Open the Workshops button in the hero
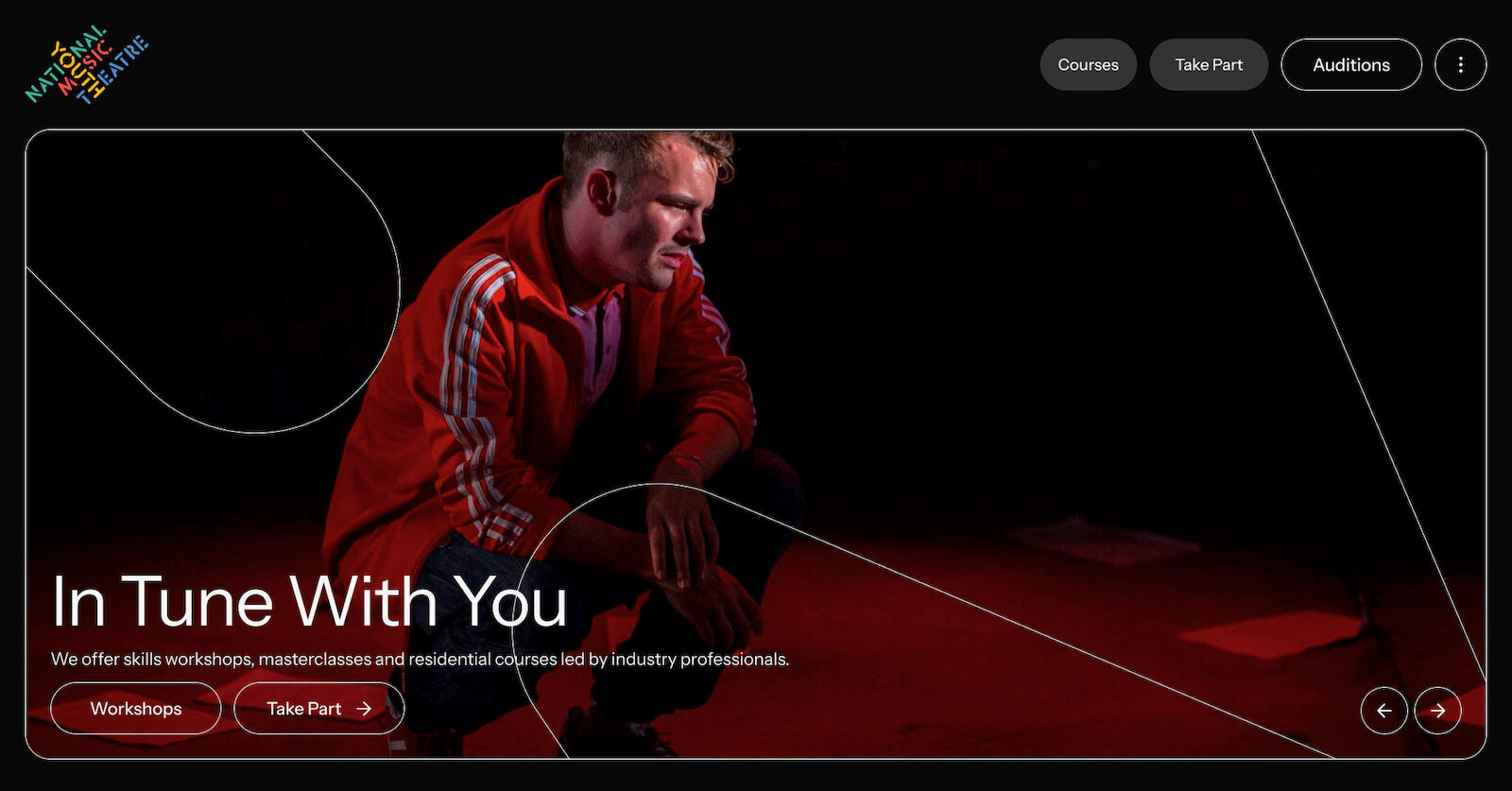 pos(136,709)
